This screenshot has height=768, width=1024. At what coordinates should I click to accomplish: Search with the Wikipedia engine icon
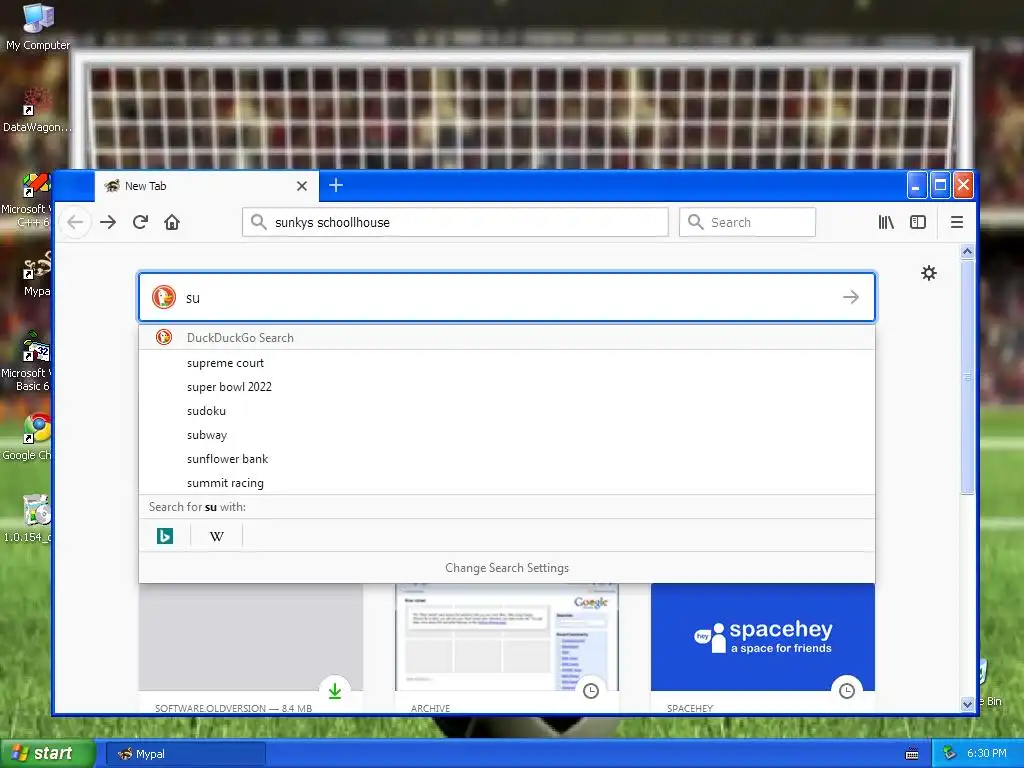coord(216,536)
